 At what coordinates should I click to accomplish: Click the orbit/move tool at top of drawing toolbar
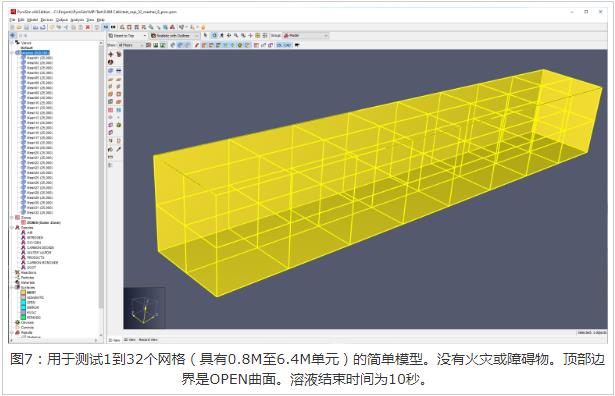(x=111, y=54)
